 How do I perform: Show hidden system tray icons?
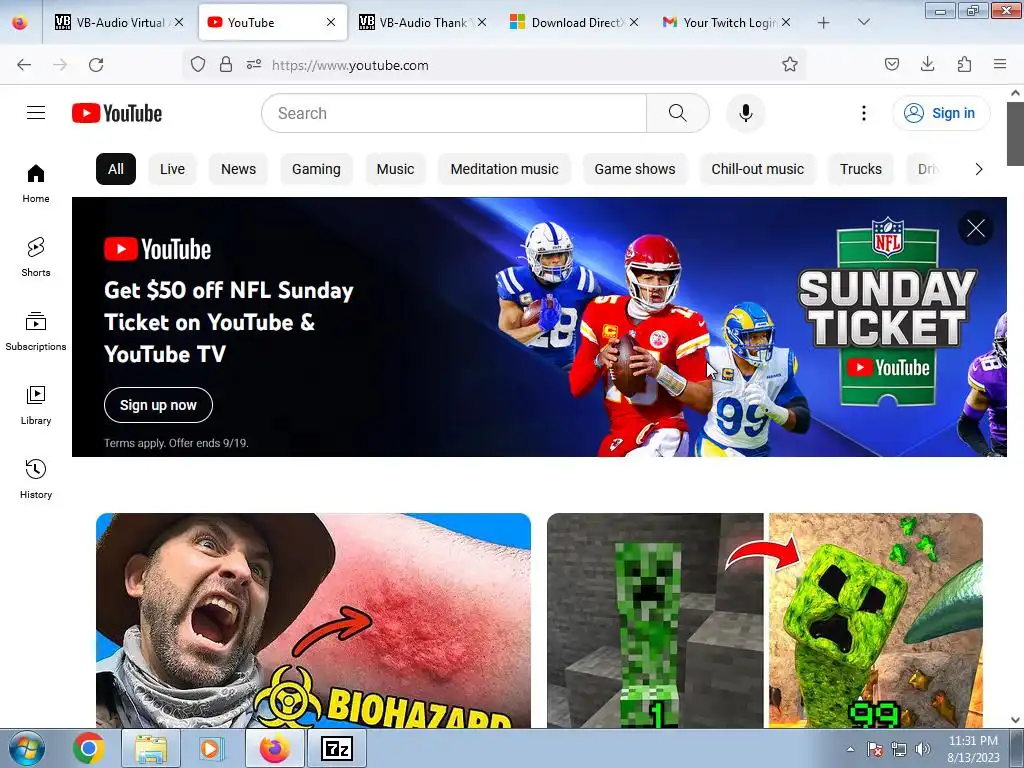pos(850,749)
